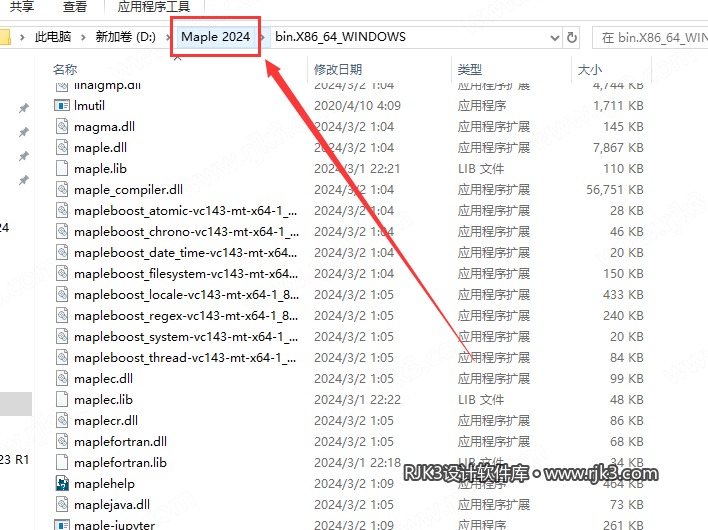Screen dimensions: 708x530
Task: Click date 2024/3/1 22:21 of maple.lib
Action: 357,168
